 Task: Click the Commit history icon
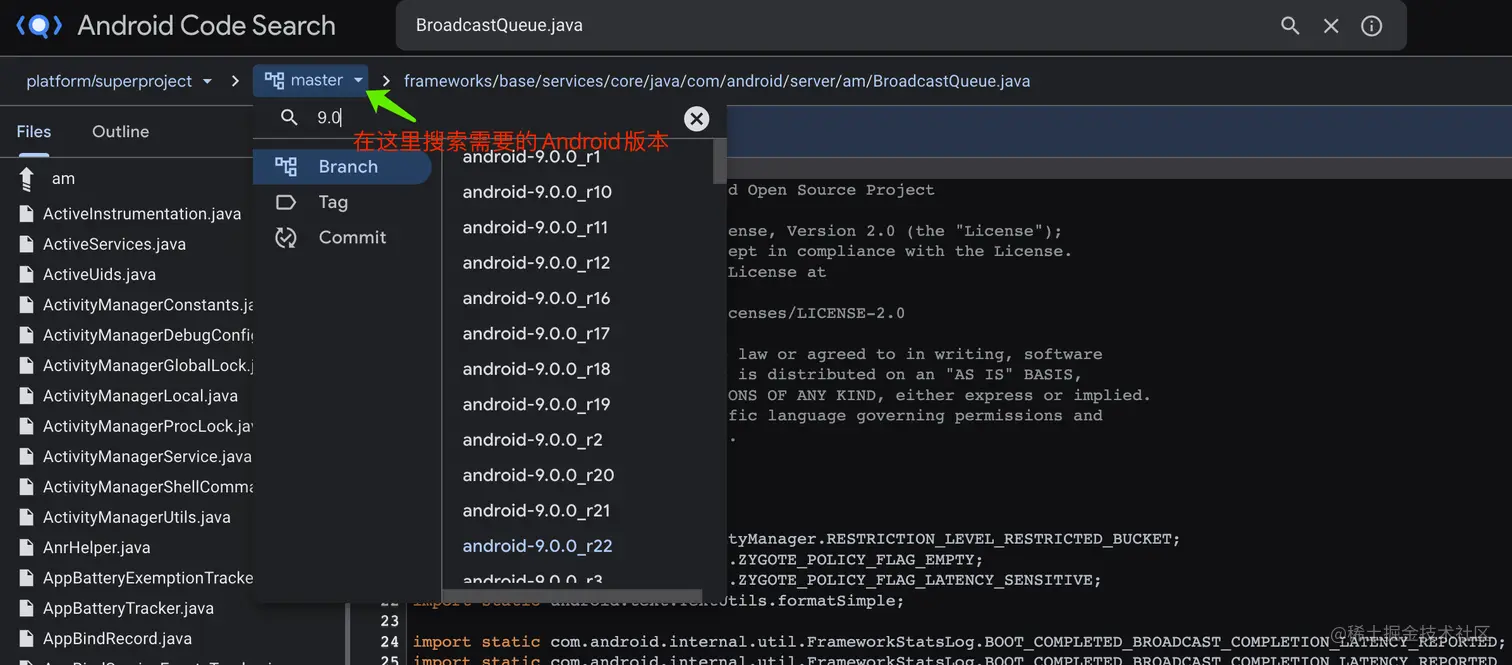tap(286, 237)
